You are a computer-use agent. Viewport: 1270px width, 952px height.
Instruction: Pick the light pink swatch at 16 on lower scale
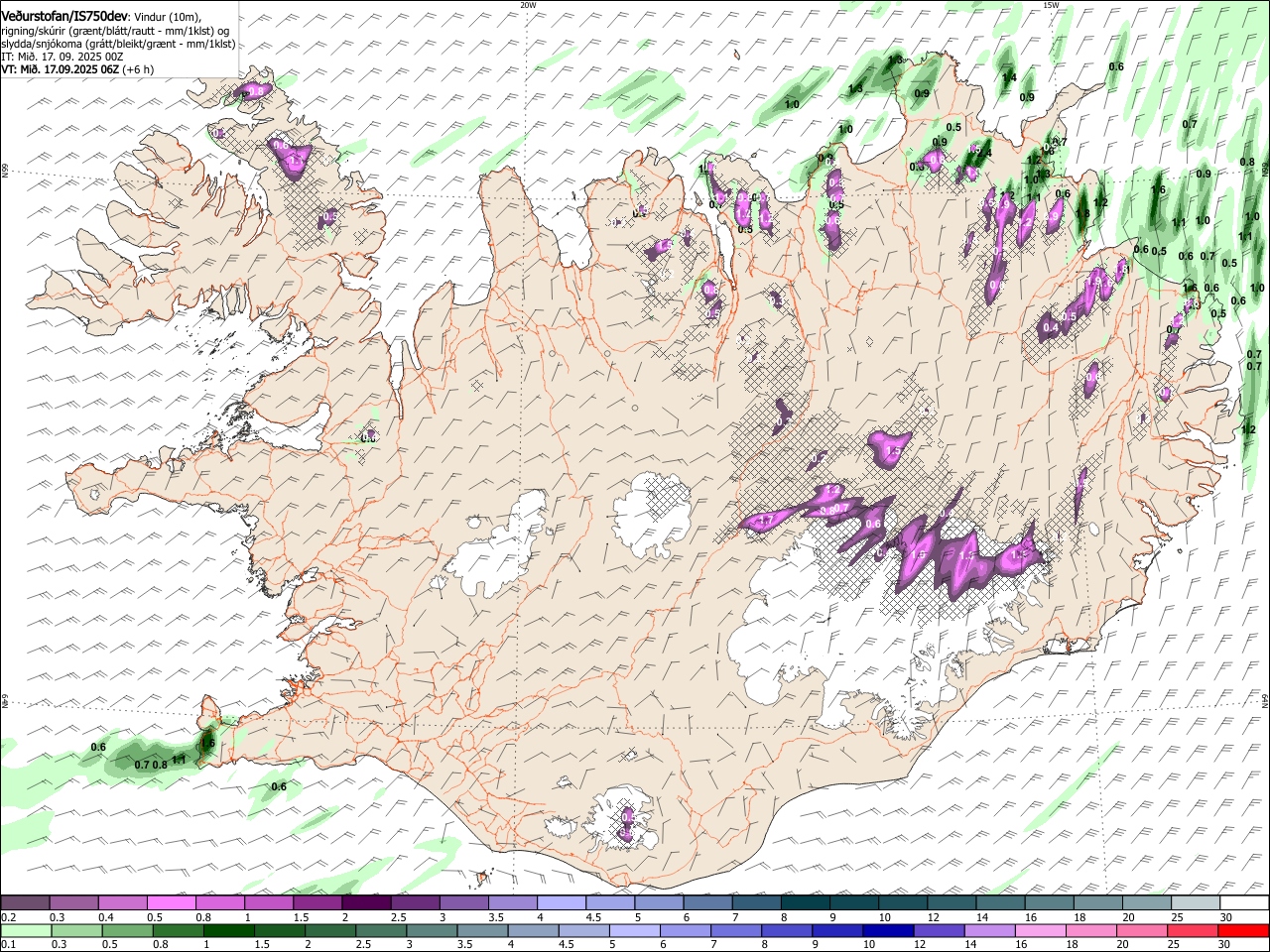[x=1040, y=930]
